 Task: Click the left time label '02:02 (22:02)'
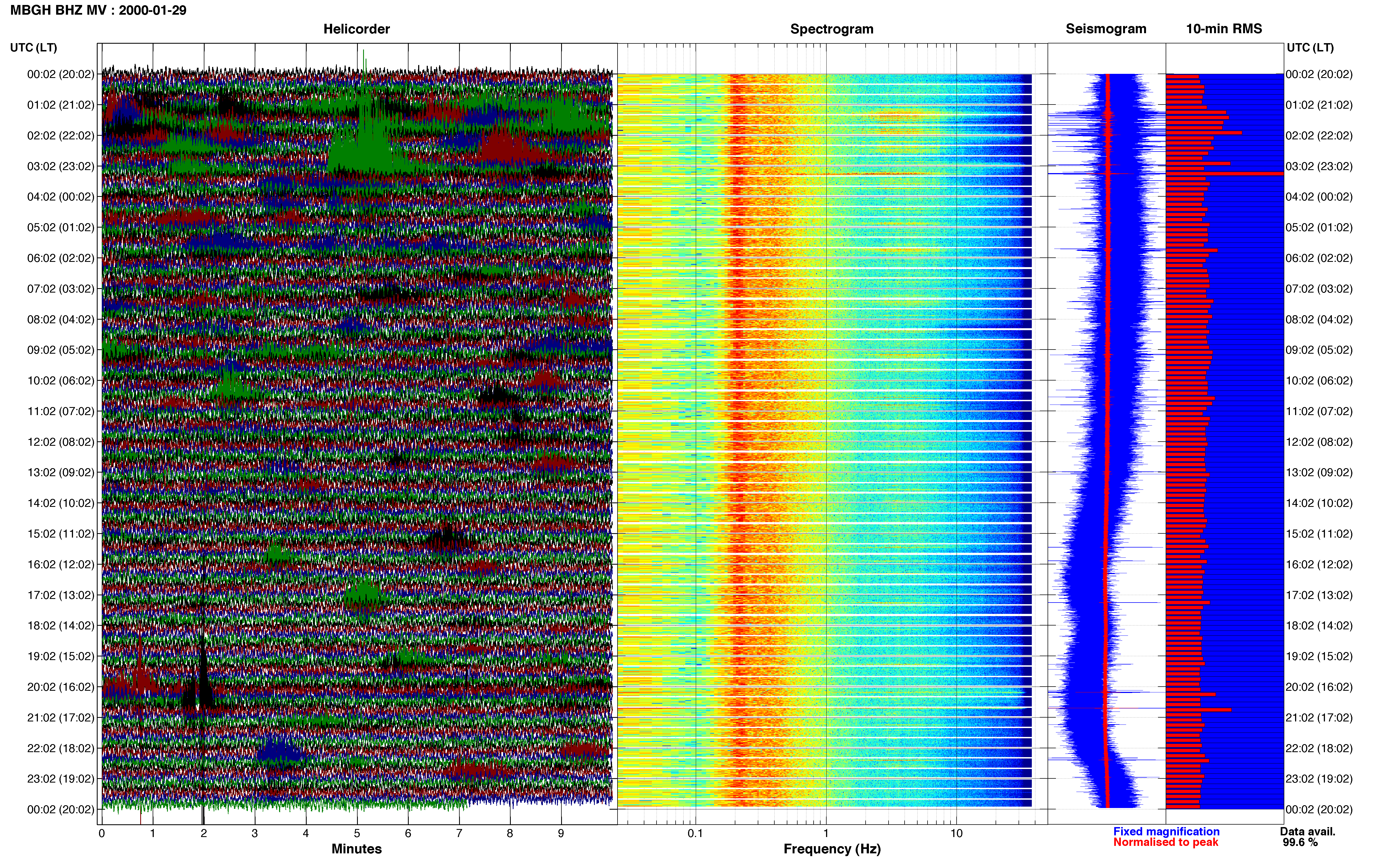tap(61, 135)
